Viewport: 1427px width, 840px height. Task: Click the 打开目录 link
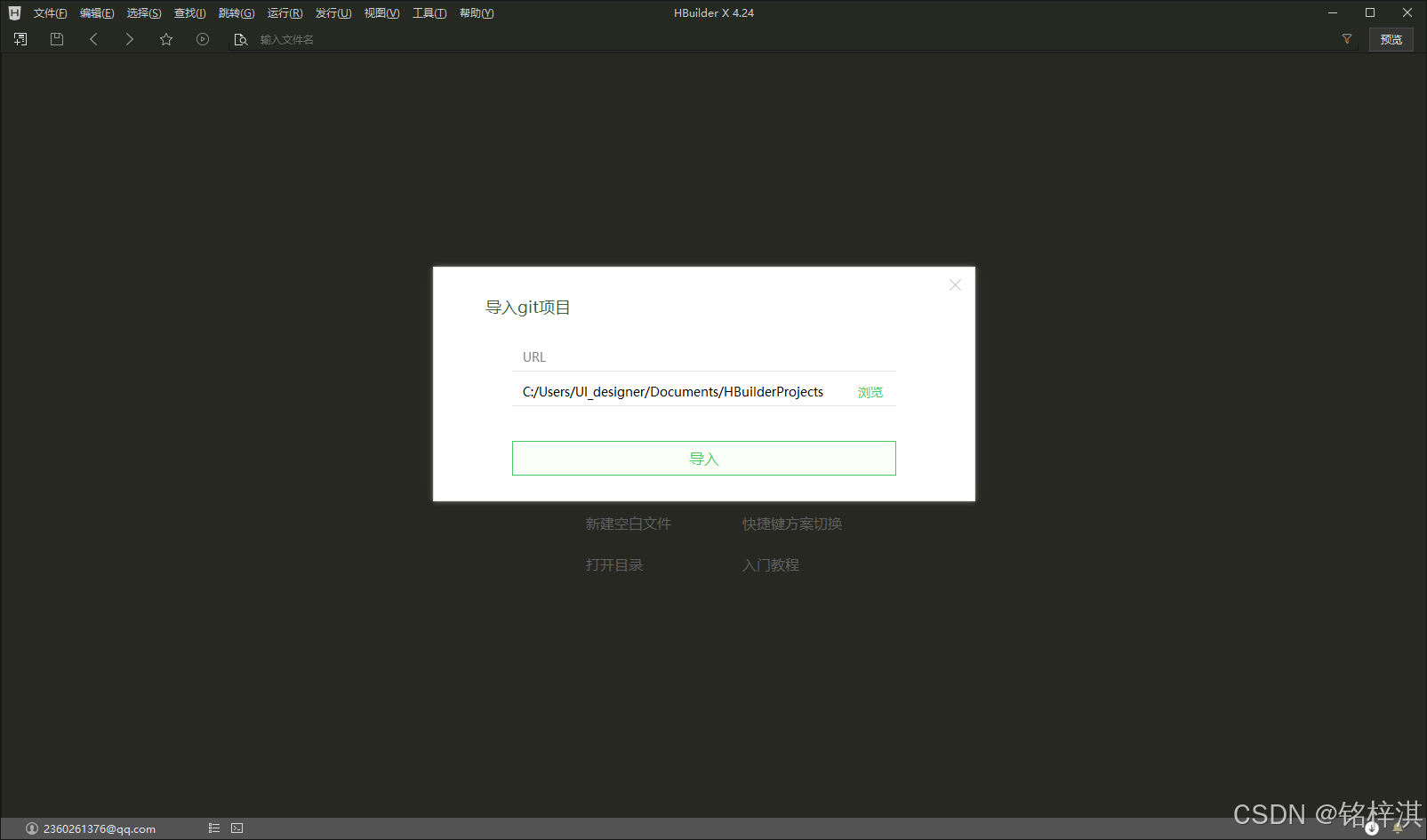coord(614,565)
